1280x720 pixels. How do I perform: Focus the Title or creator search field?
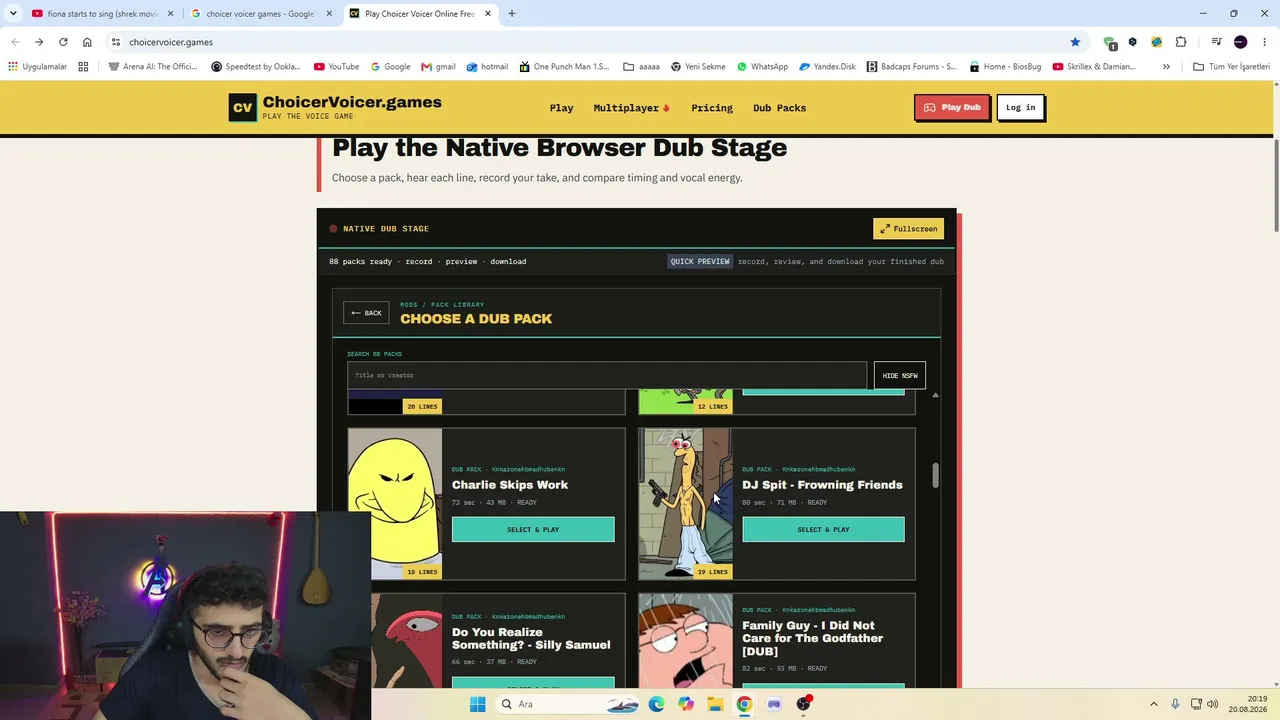[x=607, y=375]
